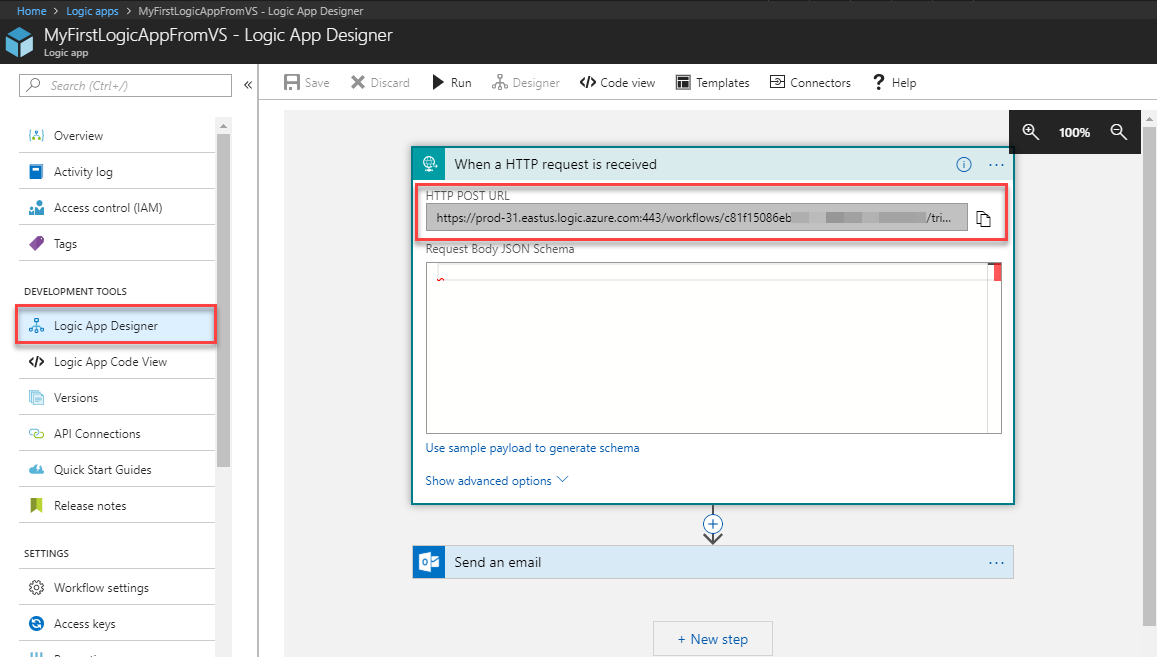1157x657 pixels.
Task: Open the Help menu
Action: tap(894, 83)
